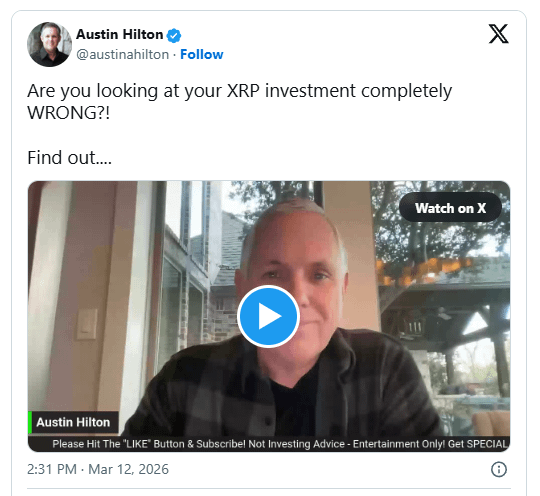Screen dimensions: 540x496
Task: Click the tweet text about XRP investment
Action: coord(240,102)
